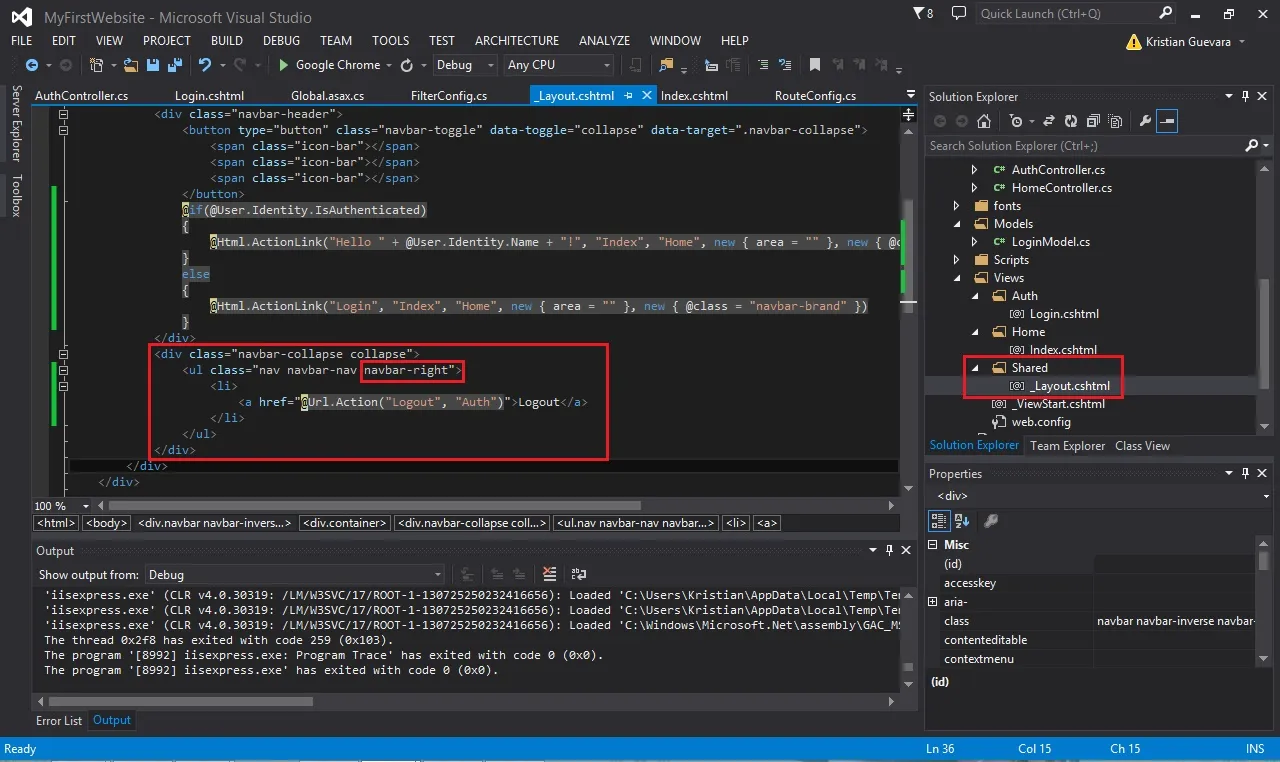Open the PROJECT menu
Image resolution: width=1280 pixels, height=762 pixels.
(167, 41)
